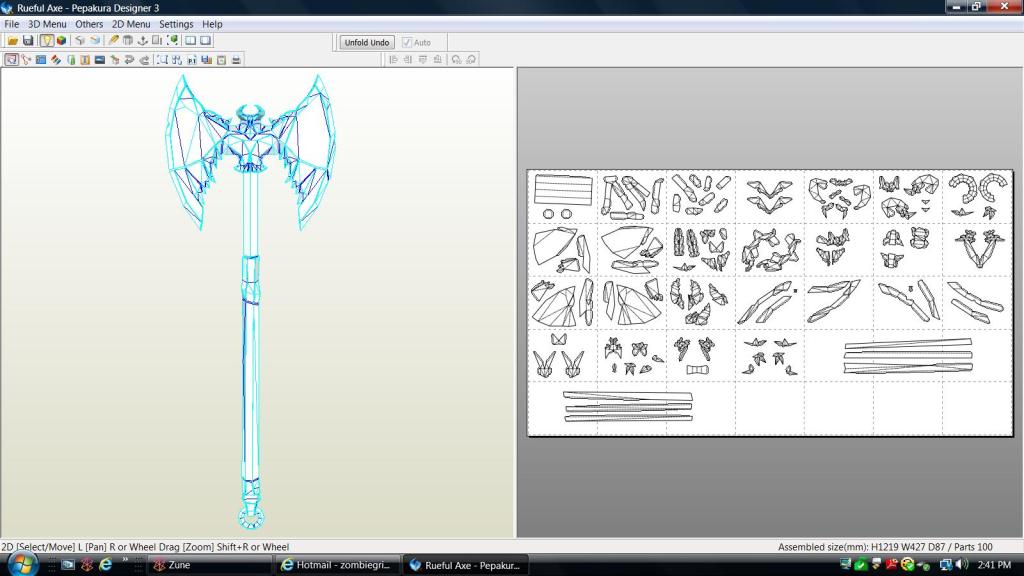
Task: Click the gray cylinder icon in top toolbar
Action: 128,40
